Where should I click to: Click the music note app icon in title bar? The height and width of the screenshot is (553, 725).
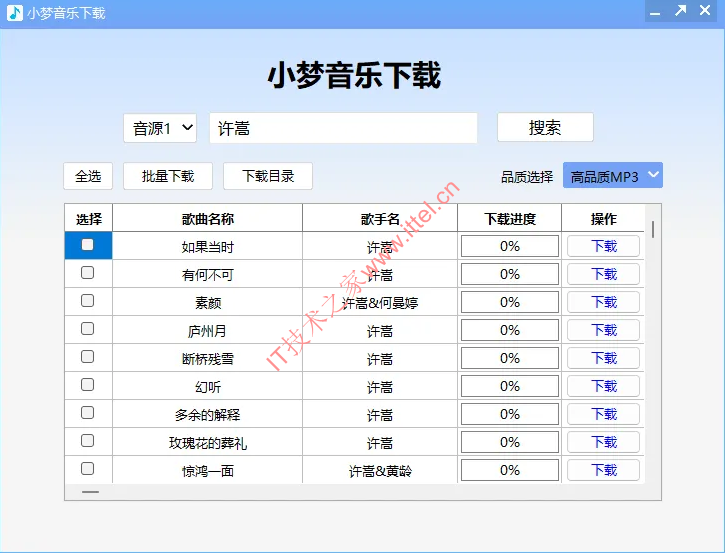[15, 13]
